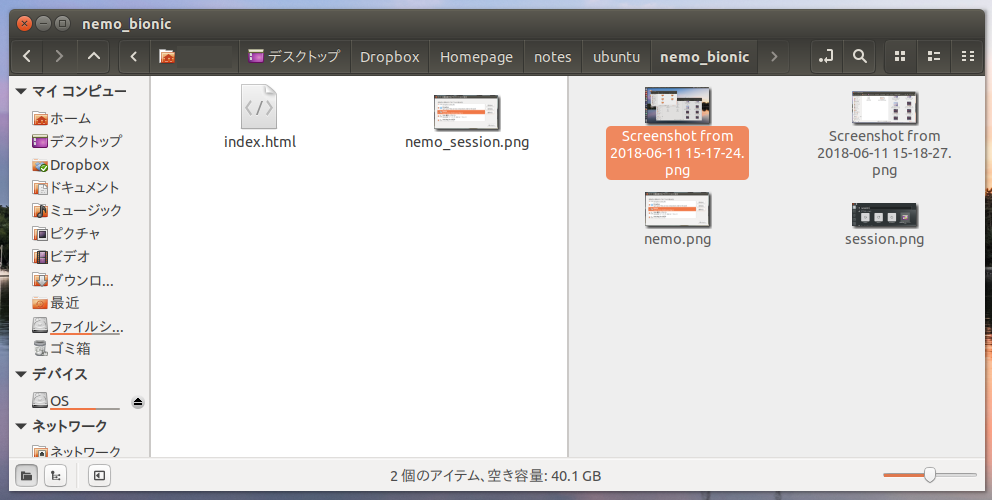The height and width of the screenshot is (500, 992).
Task: Switch to list view
Action: coord(933,56)
